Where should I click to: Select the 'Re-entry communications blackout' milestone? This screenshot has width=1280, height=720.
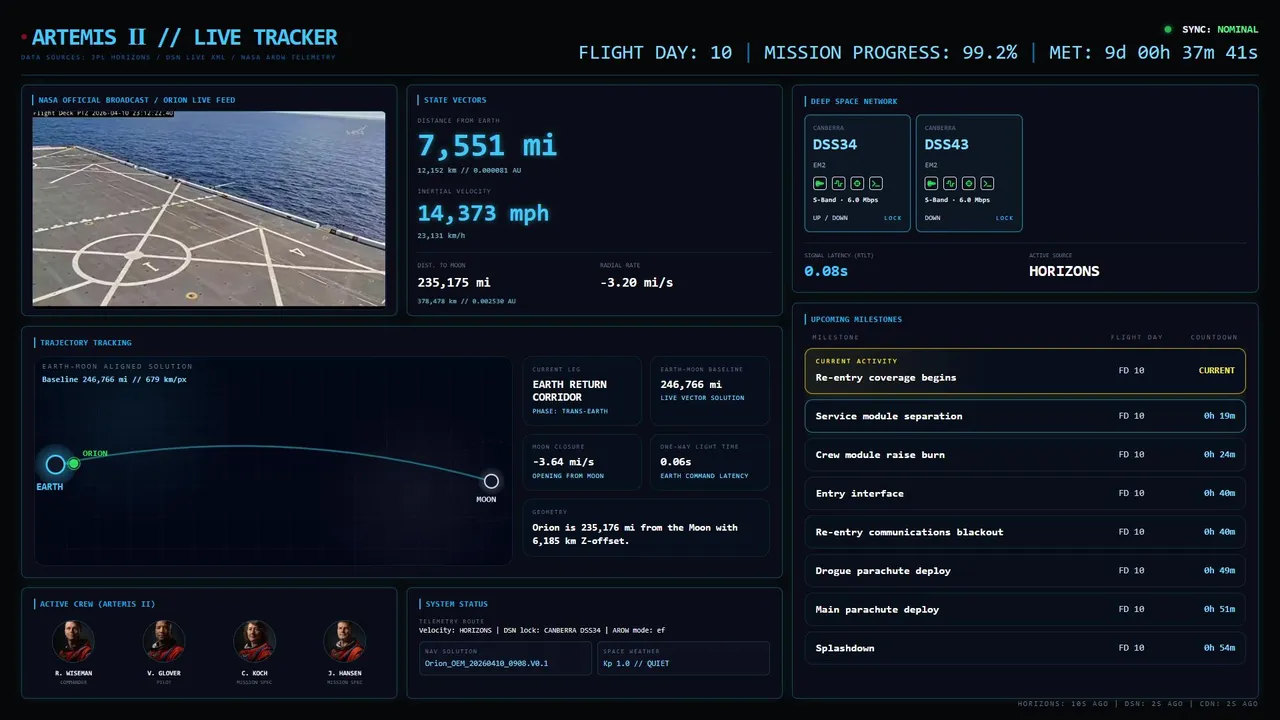pyautogui.click(x=1025, y=532)
